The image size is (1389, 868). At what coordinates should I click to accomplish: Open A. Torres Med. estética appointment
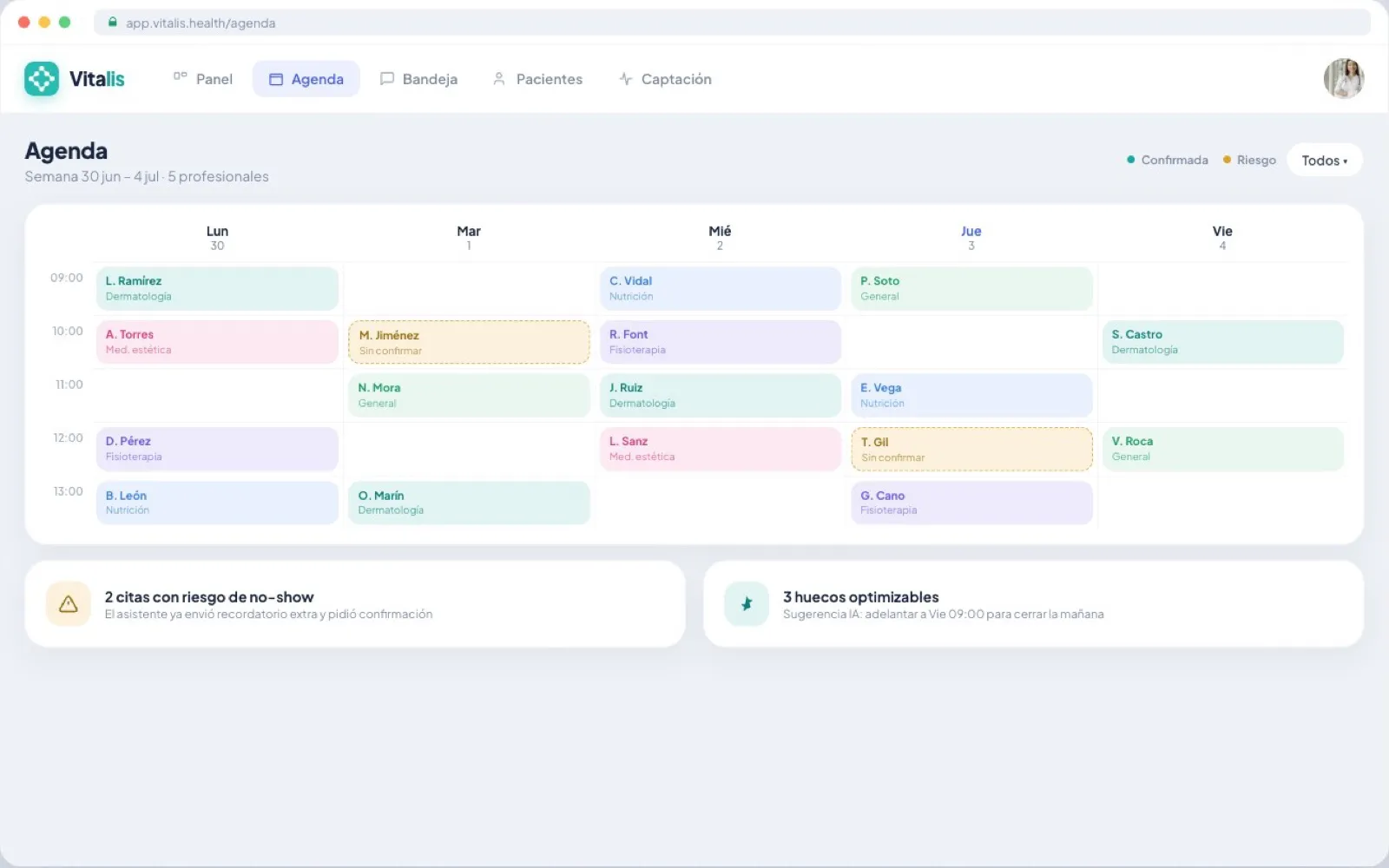217,342
